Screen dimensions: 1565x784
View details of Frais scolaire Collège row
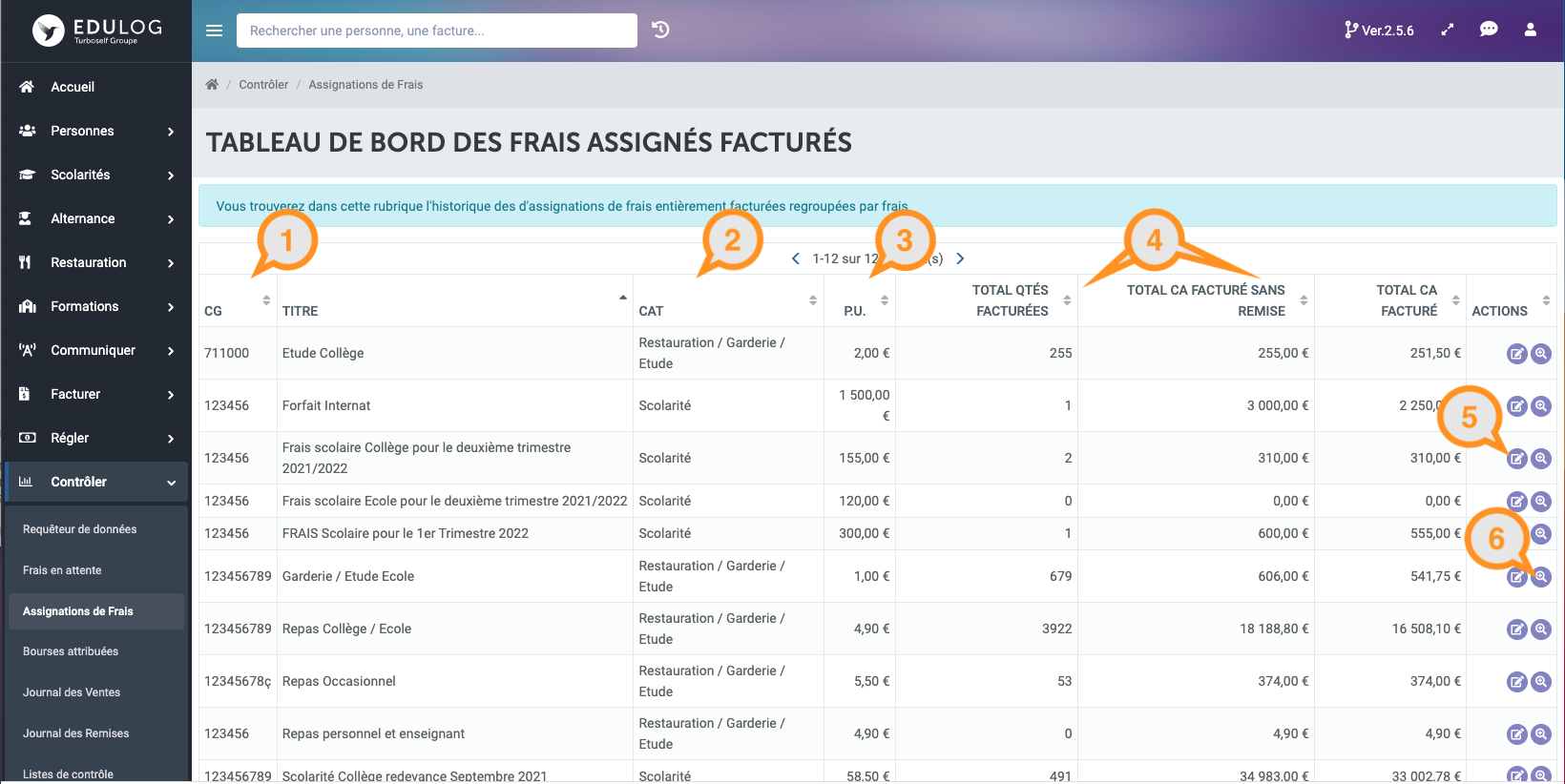coord(1541,459)
